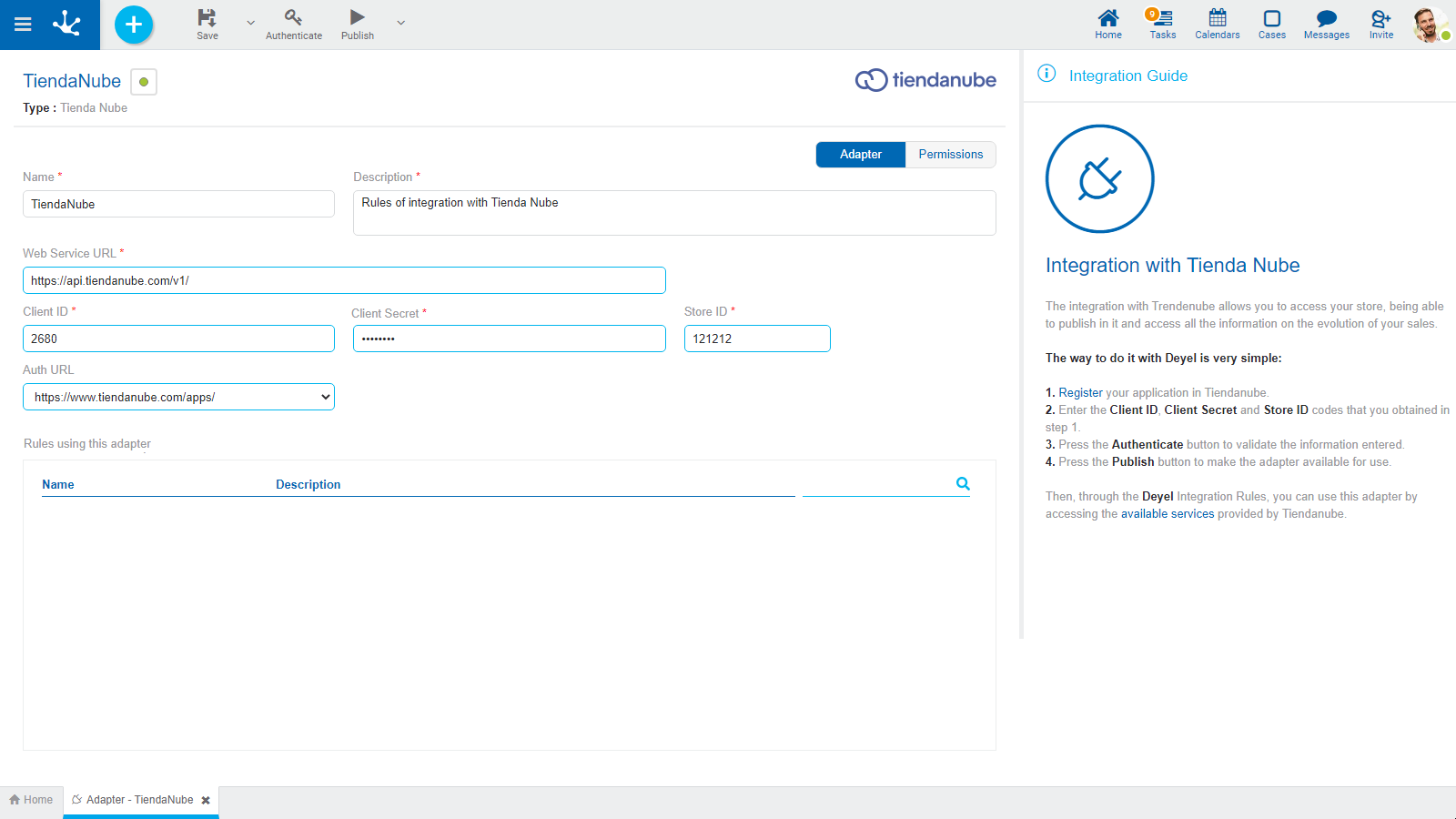
Task: Open Messages from top bar
Action: (x=1326, y=24)
